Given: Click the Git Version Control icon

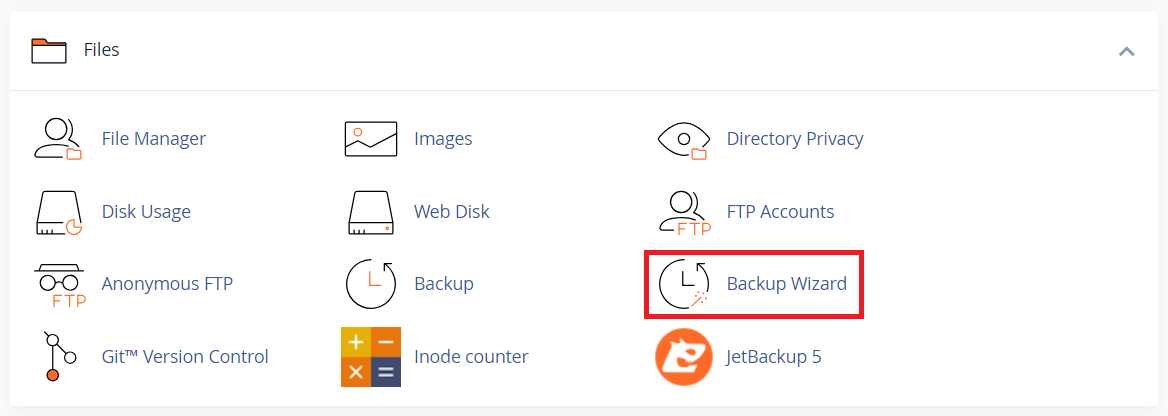Looking at the screenshot, I should 53,356.
